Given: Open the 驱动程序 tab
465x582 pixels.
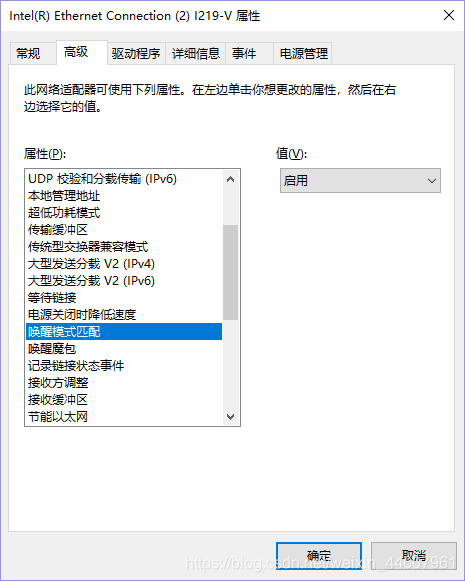Looking at the screenshot, I should pos(136,54).
